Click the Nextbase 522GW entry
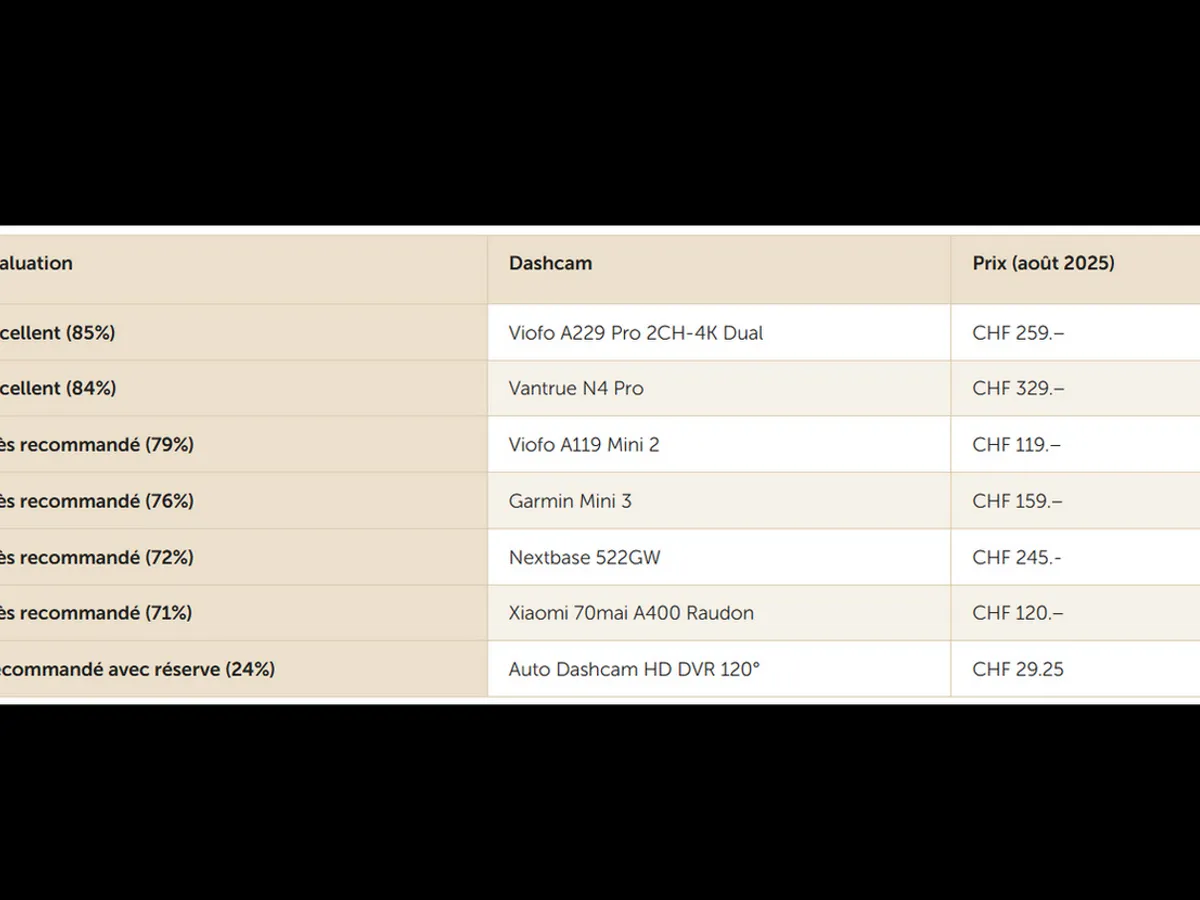 tap(584, 557)
